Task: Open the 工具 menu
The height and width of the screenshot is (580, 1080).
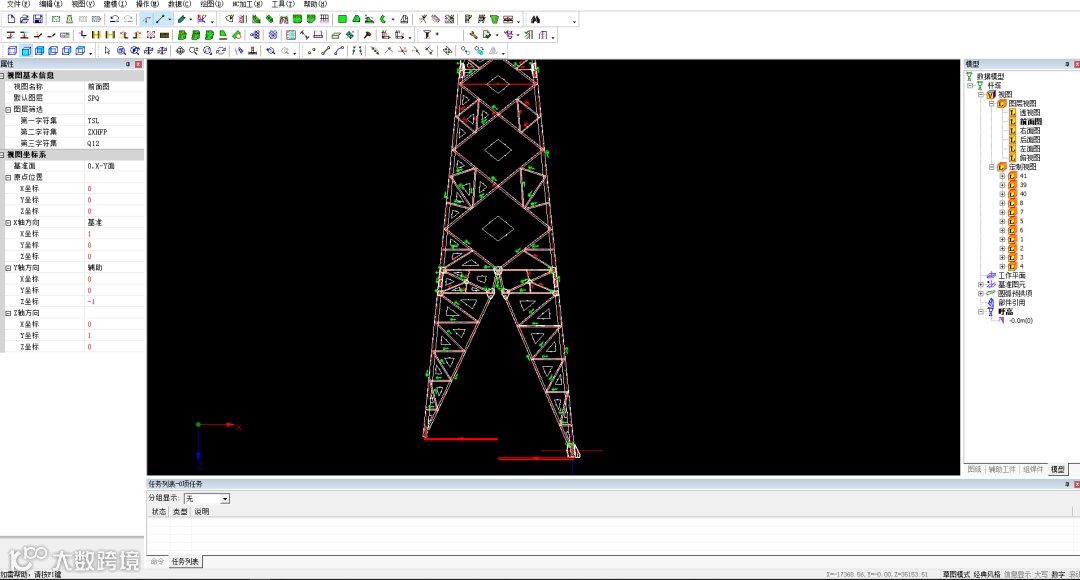Action: click(282, 4)
